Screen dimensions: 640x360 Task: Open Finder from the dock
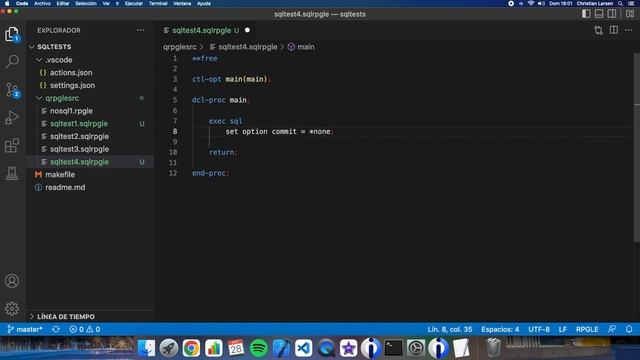pyautogui.click(x=146, y=348)
